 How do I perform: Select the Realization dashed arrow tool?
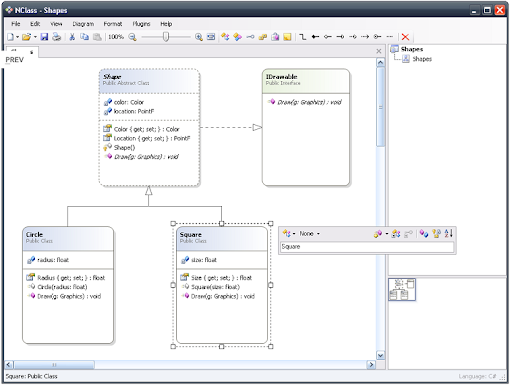[x=353, y=37]
